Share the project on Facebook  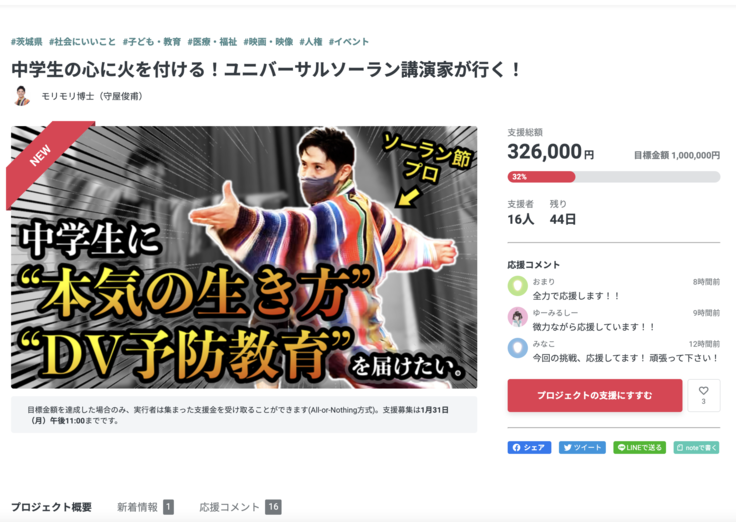click(529, 447)
